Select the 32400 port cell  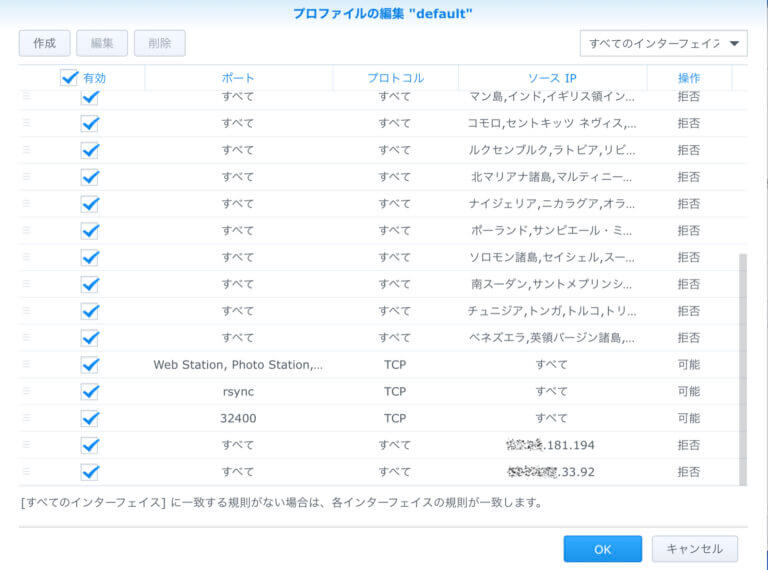pyautogui.click(x=238, y=418)
